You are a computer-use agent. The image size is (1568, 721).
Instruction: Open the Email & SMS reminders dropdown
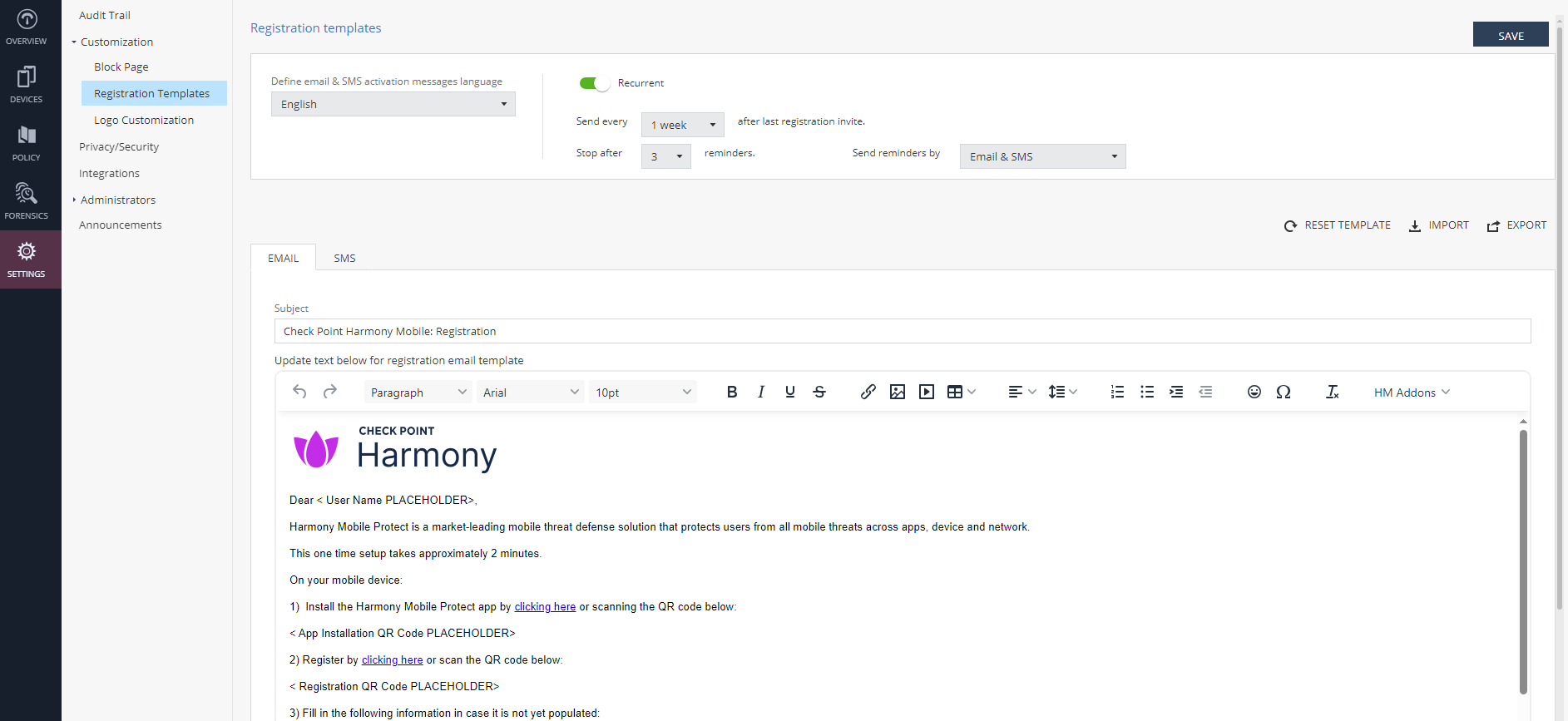[1042, 156]
